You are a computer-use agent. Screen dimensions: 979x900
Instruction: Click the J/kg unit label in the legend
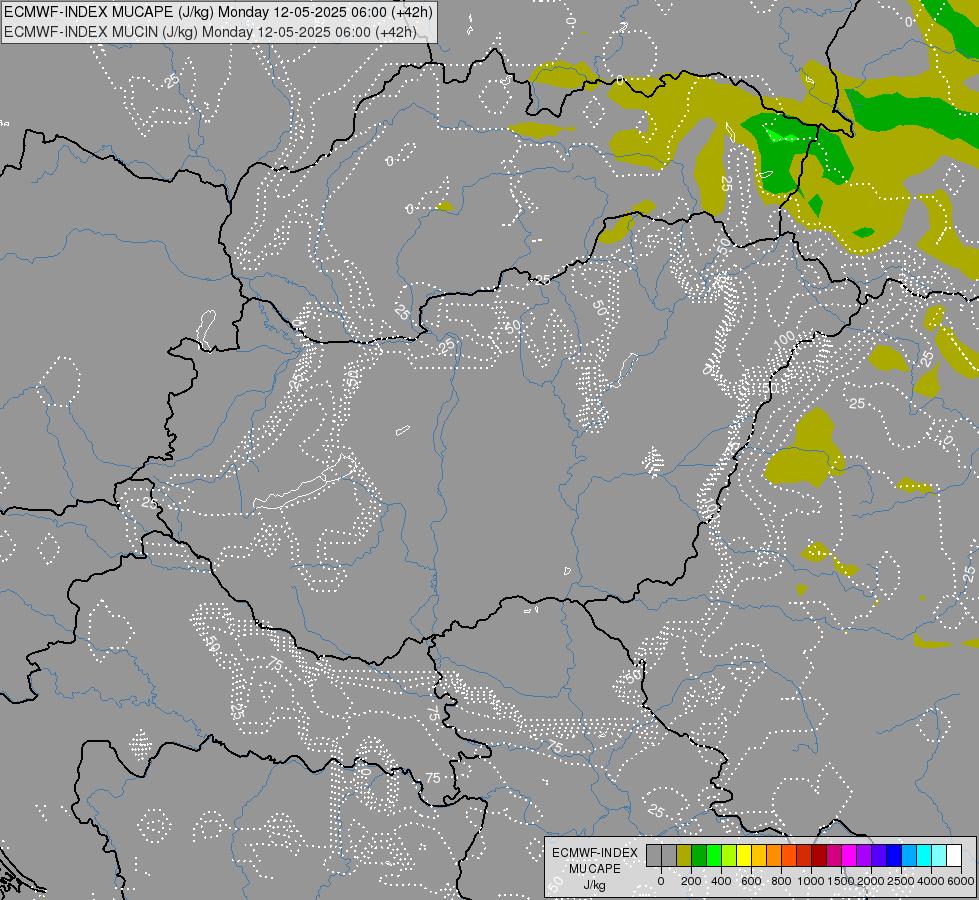(x=594, y=885)
